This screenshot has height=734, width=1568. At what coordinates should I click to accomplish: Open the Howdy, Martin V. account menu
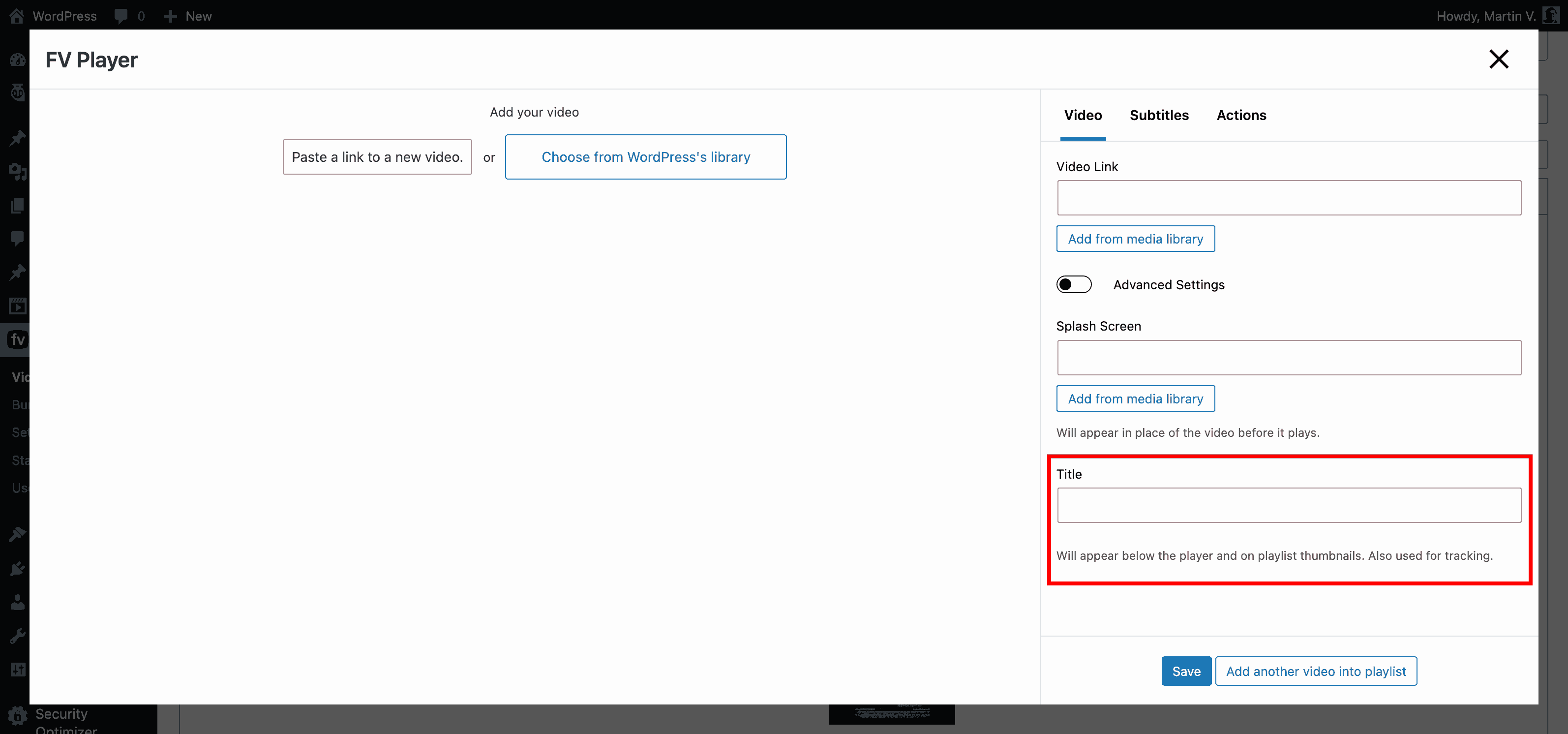pos(1485,16)
